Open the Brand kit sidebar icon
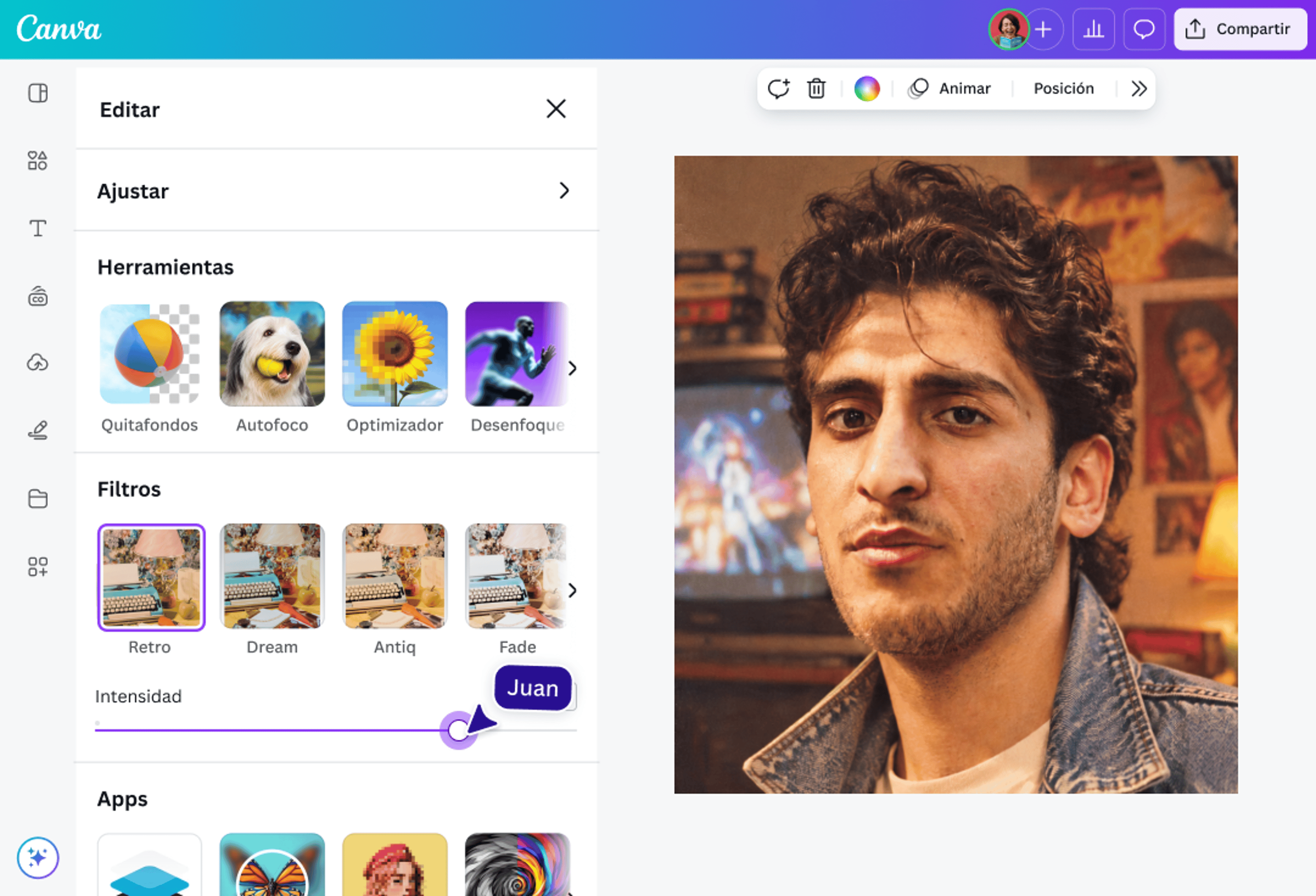Screen dimensions: 1316x896 coord(38,296)
